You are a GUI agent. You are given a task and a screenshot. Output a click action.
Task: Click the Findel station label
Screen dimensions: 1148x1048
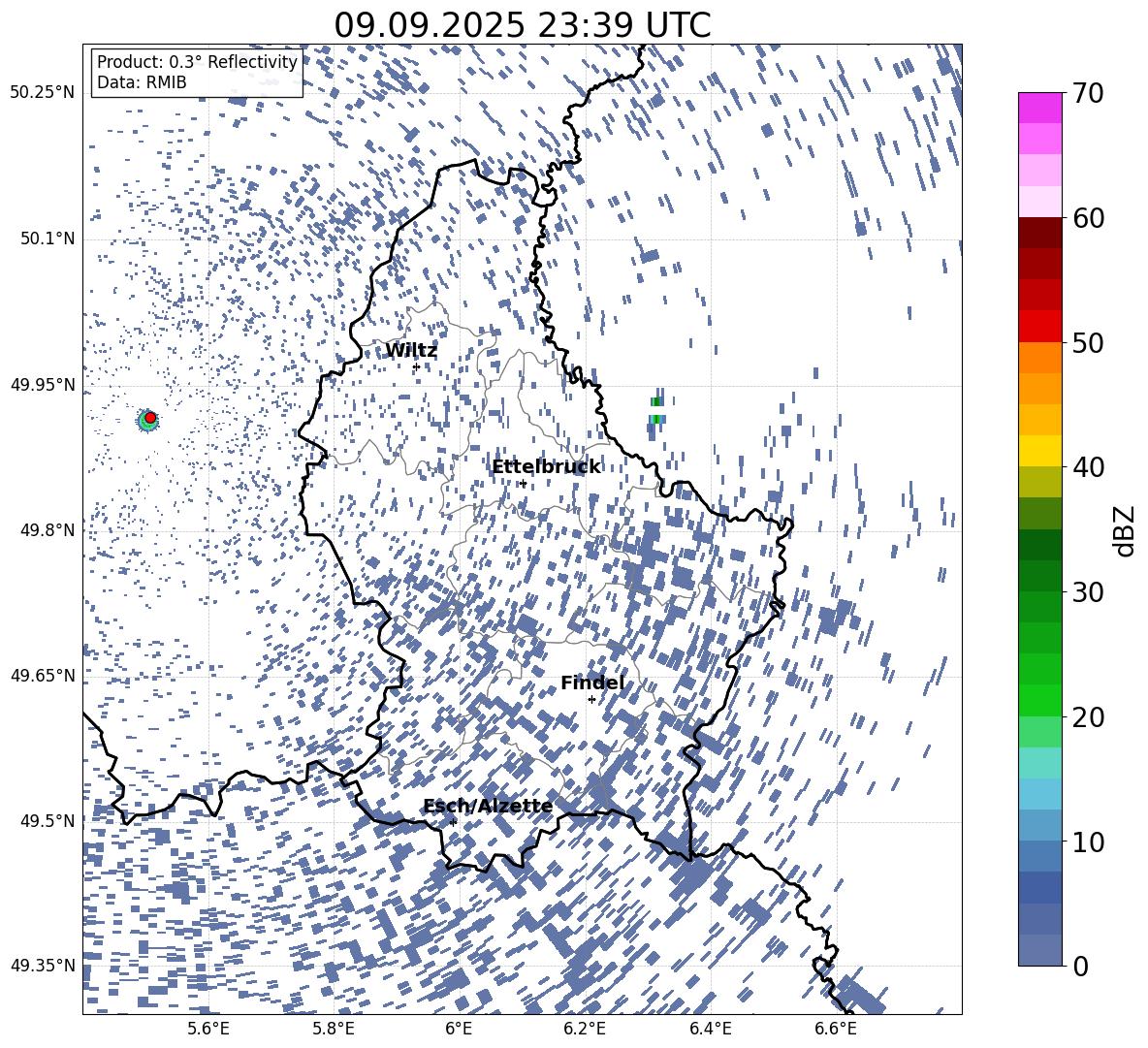tap(591, 683)
